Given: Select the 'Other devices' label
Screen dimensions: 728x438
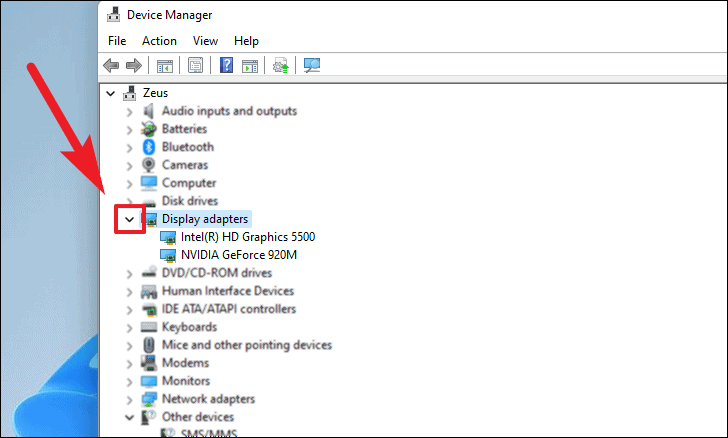Looking at the screenshot, I should tap(198, 417).
